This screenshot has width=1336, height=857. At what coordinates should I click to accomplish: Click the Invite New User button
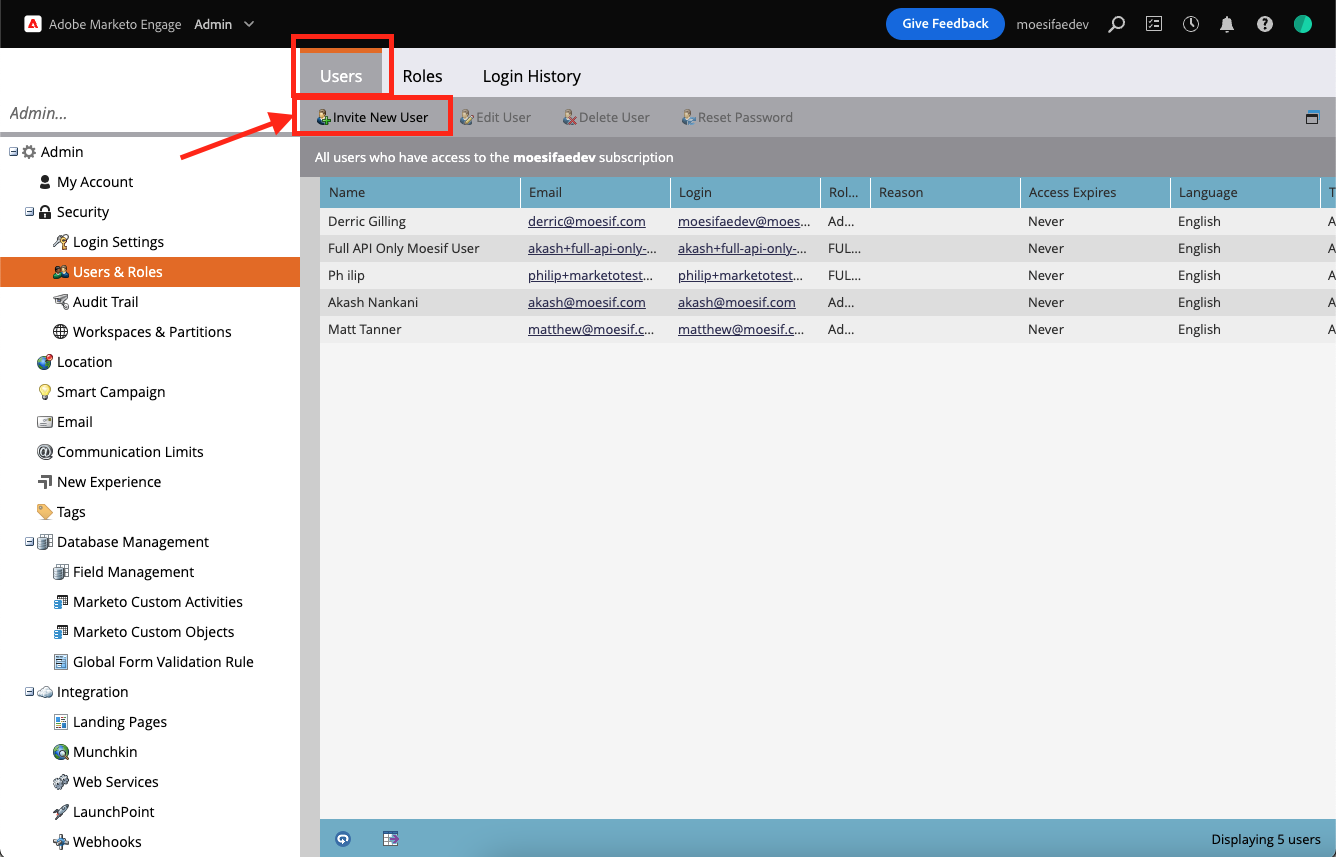click(372, 117)
